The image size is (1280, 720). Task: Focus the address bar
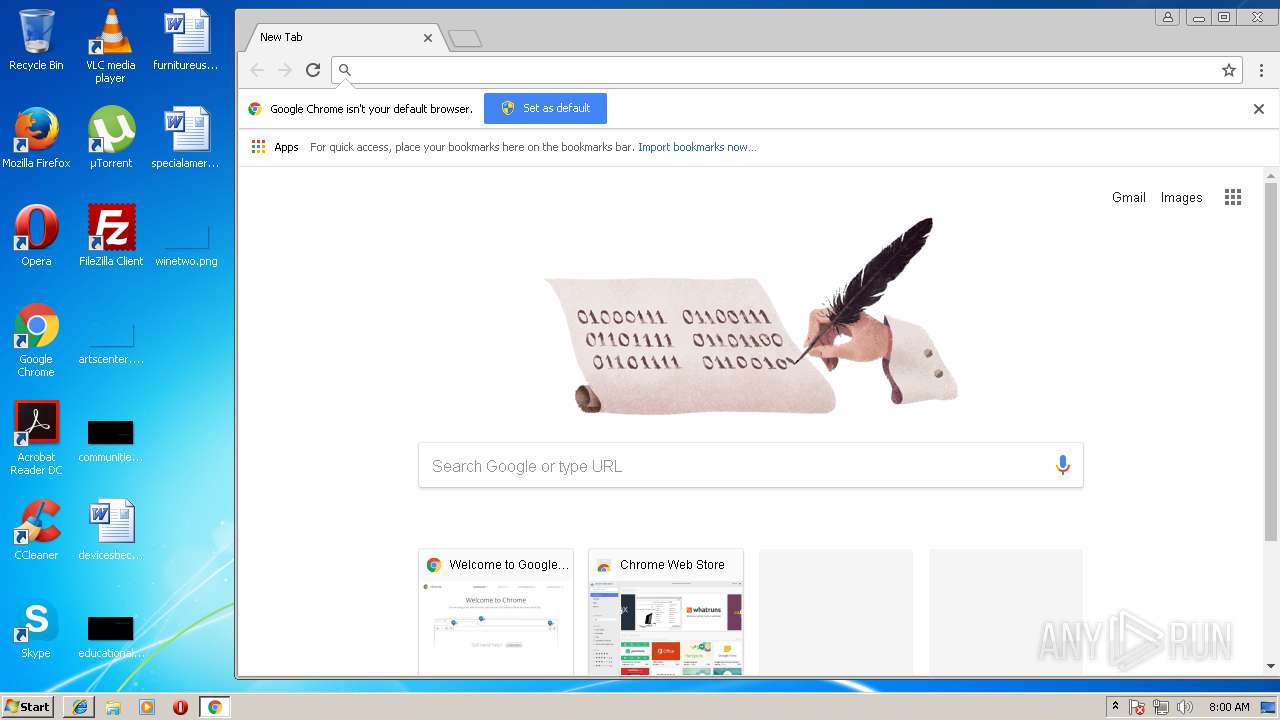click(x=785, y=70)
